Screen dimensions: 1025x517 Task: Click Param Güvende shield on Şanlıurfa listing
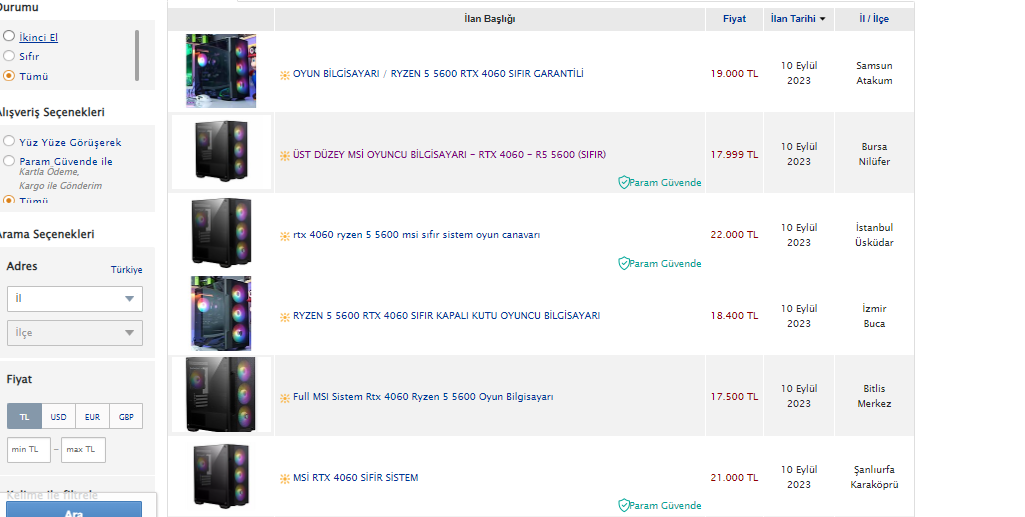[623, 506]
